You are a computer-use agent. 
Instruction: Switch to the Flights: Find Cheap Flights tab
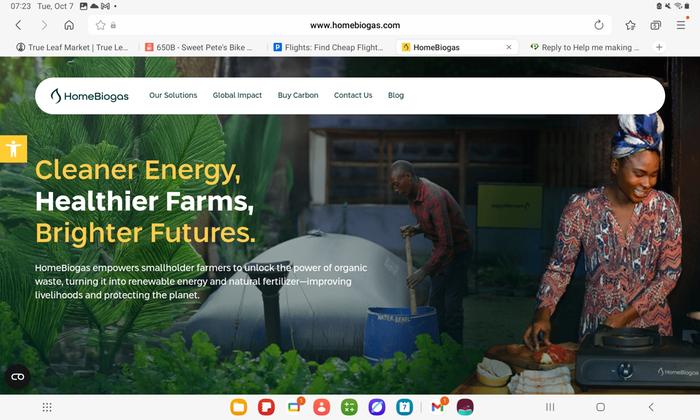[329, 47]
